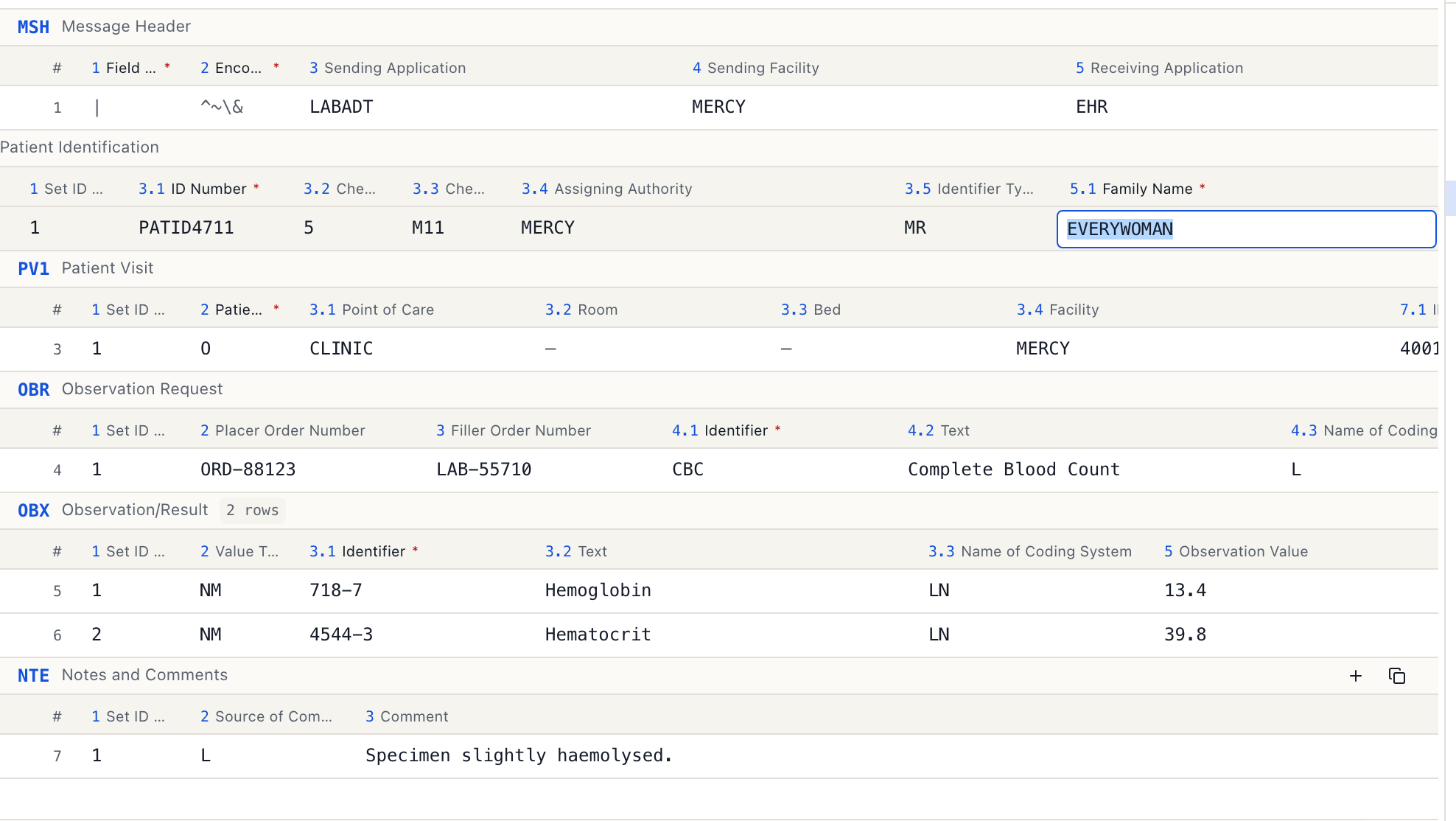Screen dimensions: 1456x821
Task: Select the LABADT sending application cell
Action: pyautogui.click(x=341, y=107)
